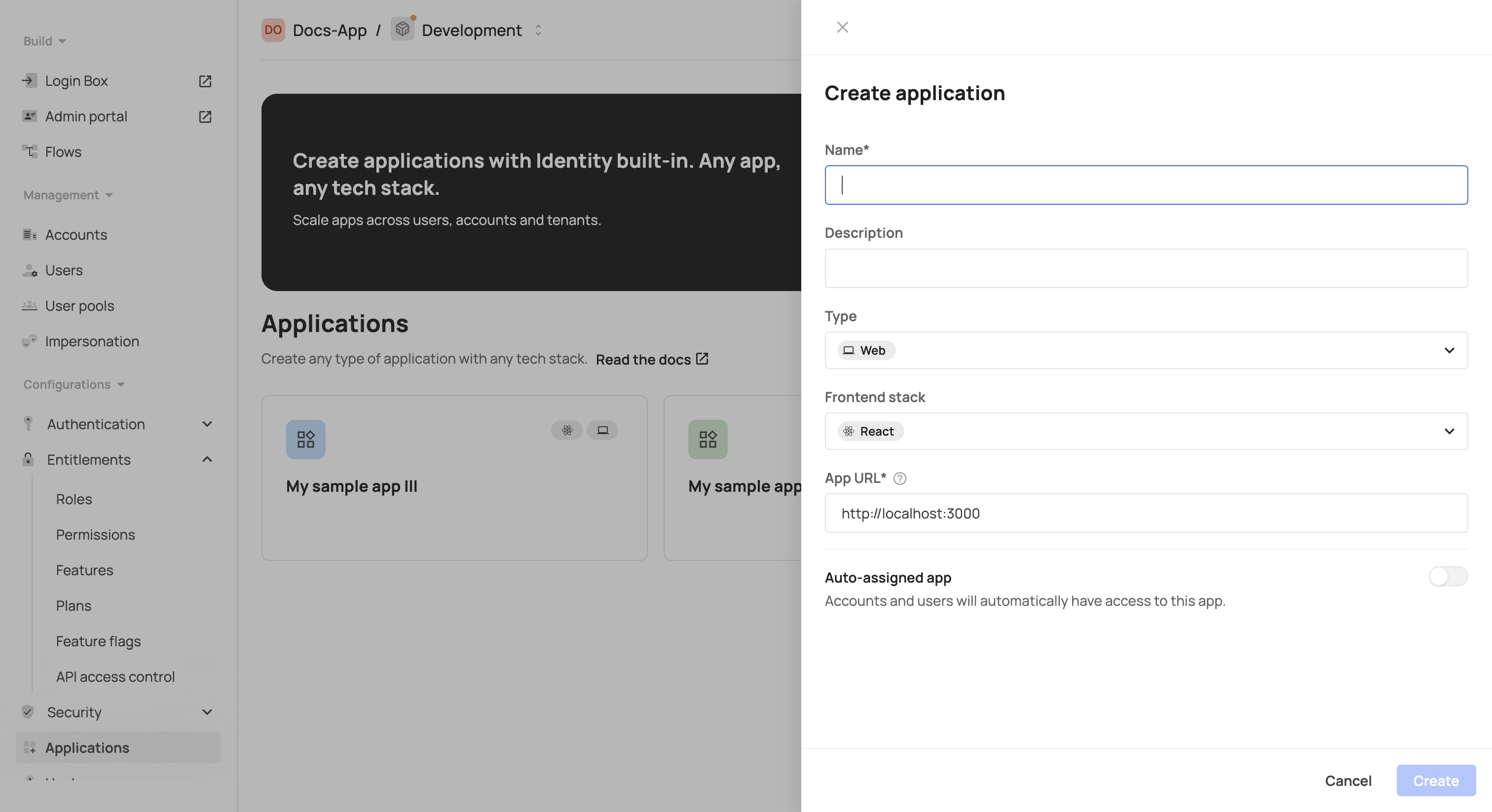The height and width of the screenshot is (812, 1492).
Task: Open the Frontend stack dropdown
Action: point(1146,432)
